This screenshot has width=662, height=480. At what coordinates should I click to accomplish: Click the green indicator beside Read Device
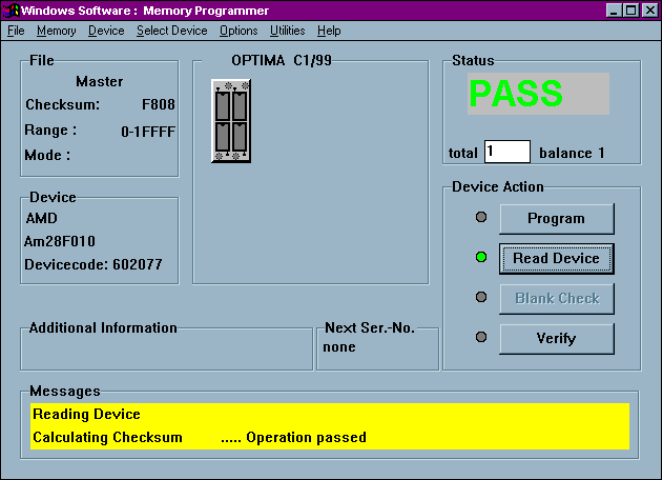coord(481,257)
